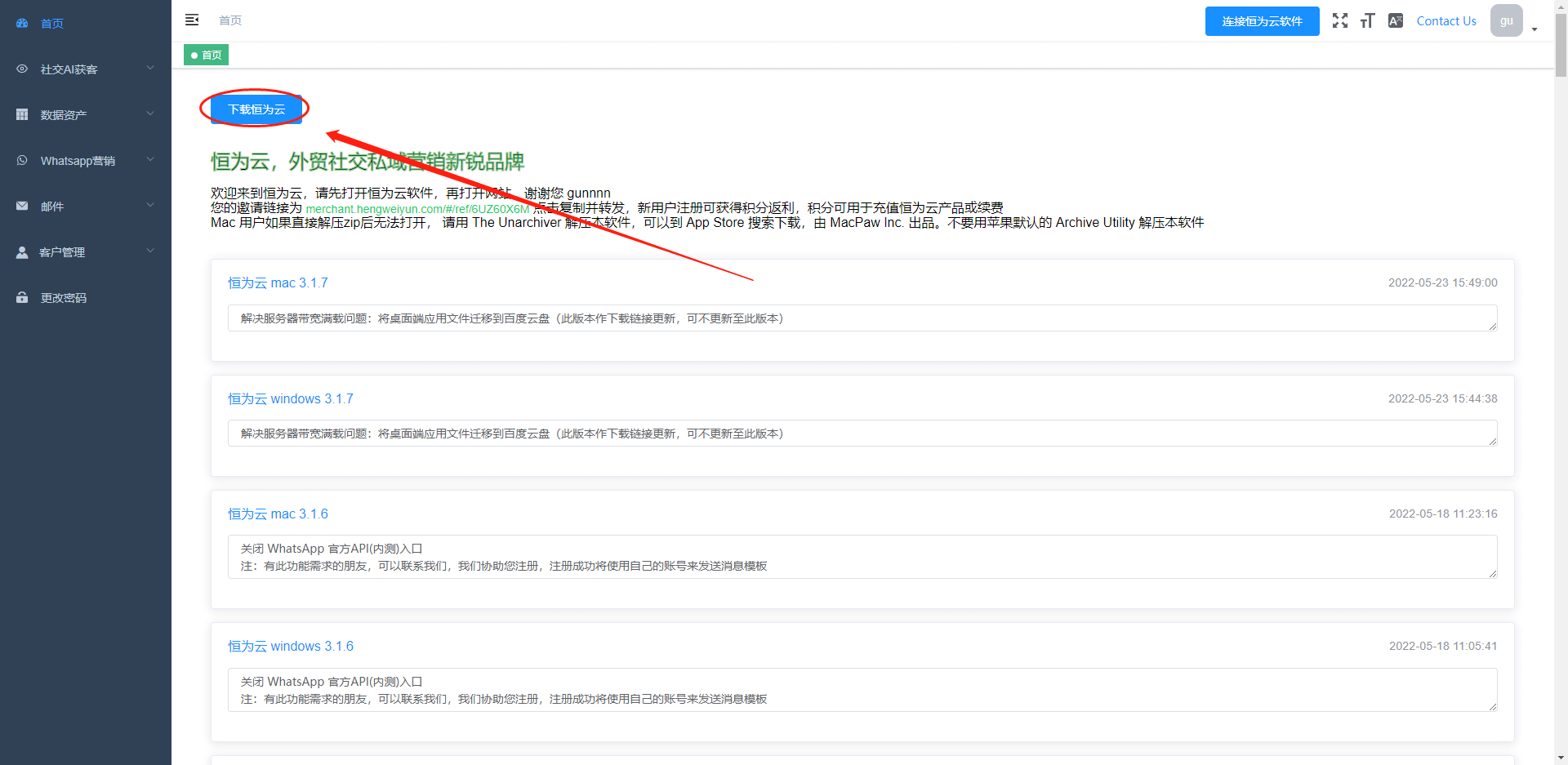Screen dimensions: 1568x765
Task: Open the 恒为云 mac 3.1.6 link
Action: coord(278,514)
